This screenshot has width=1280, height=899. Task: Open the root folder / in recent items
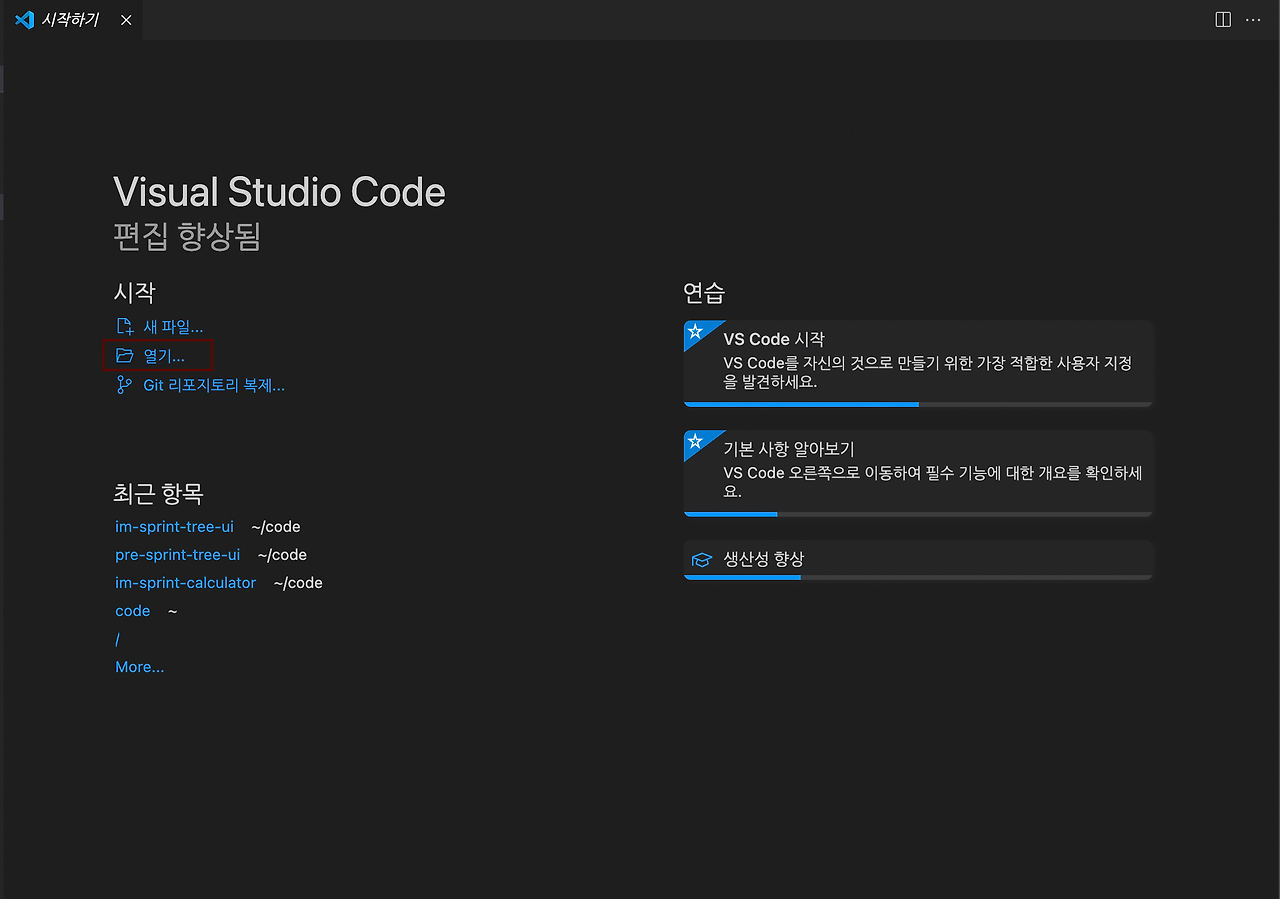coord(117,639)
